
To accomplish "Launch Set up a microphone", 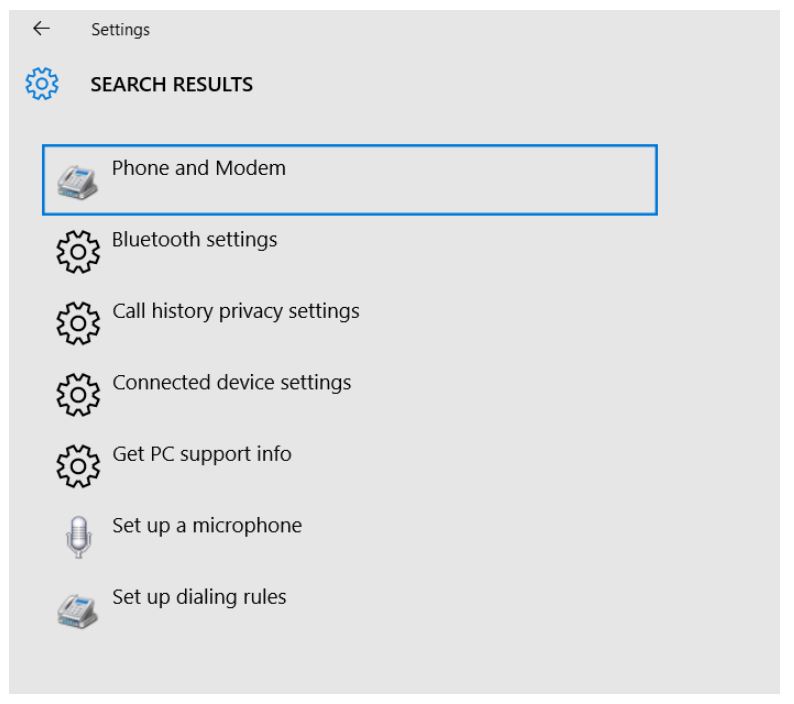I will pos(207,526).
